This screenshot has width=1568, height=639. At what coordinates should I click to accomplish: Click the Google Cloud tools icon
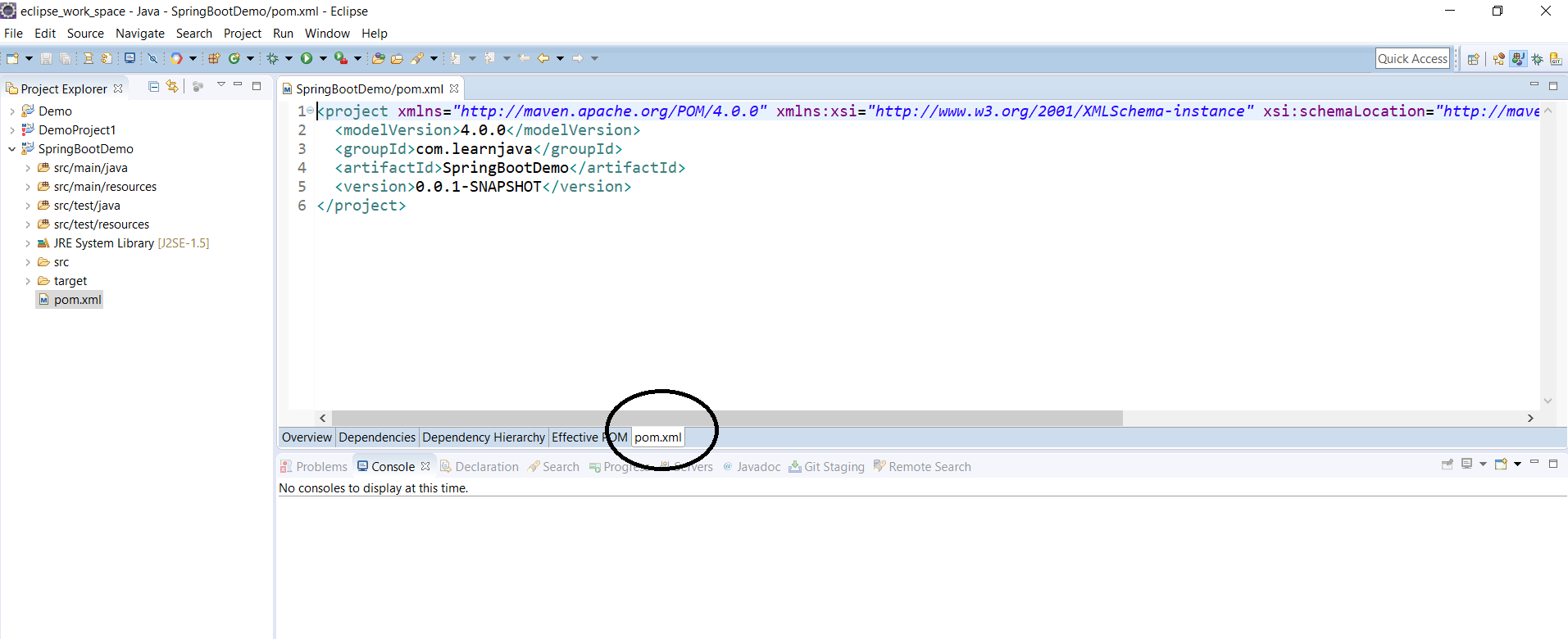tap(176, 58)
